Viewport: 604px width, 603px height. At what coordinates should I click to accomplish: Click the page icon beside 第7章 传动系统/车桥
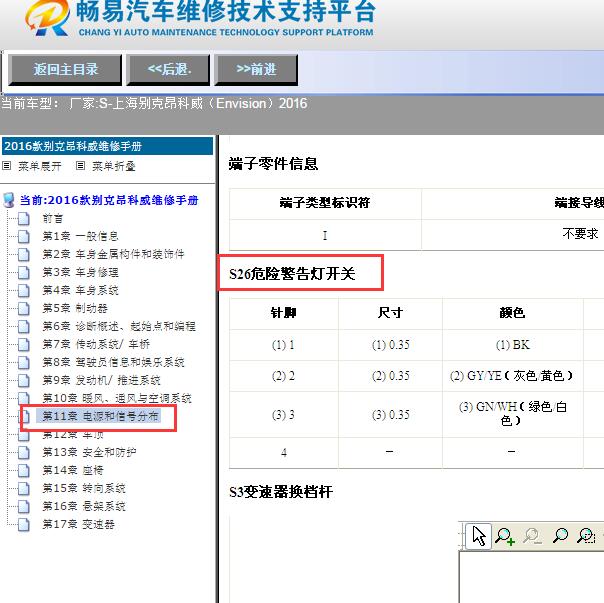pyautogui.click(x=24, y=344)
